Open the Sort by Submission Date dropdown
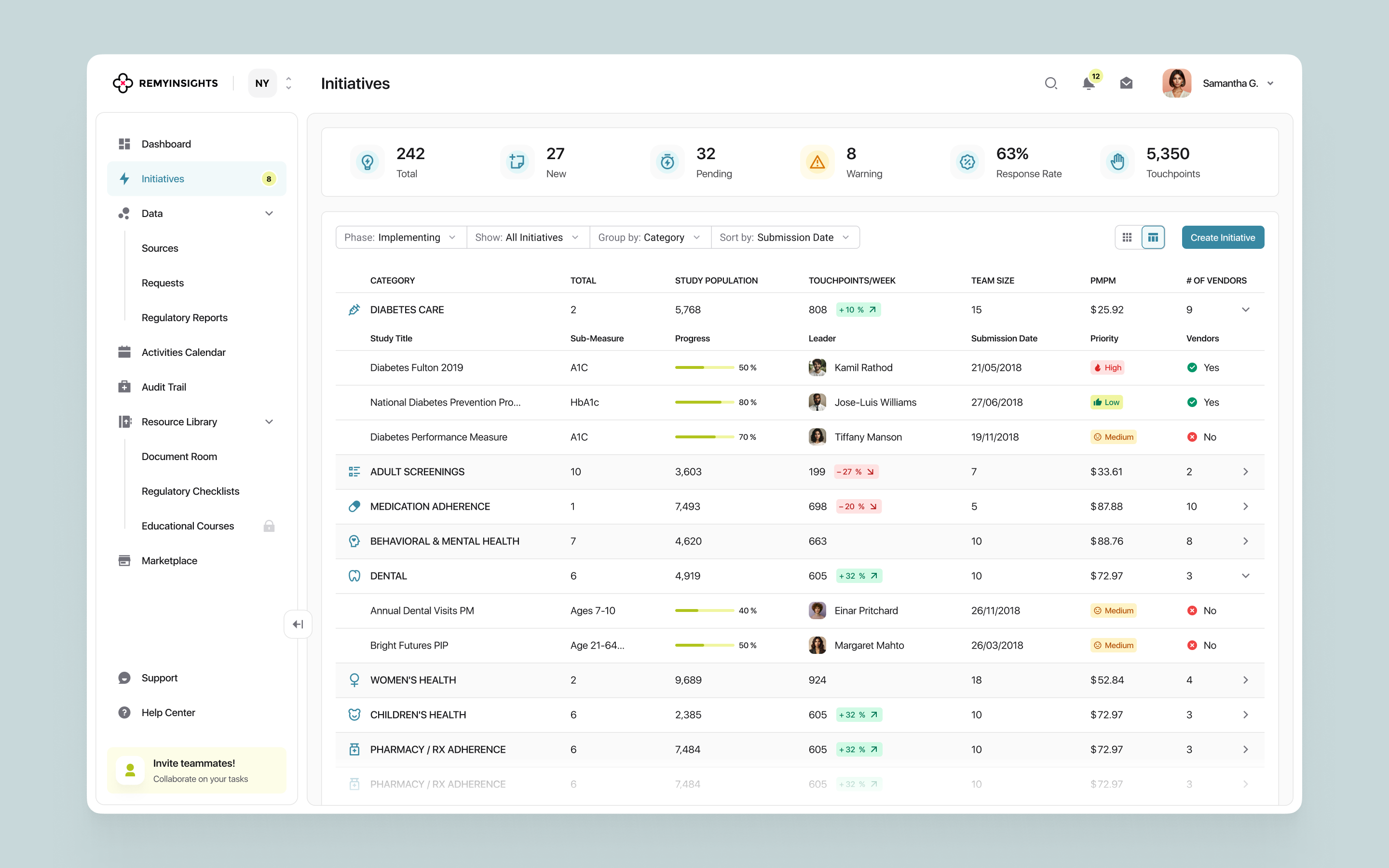Image resolution: width=1389 pixels, height=868 pixels. [785, 237]
